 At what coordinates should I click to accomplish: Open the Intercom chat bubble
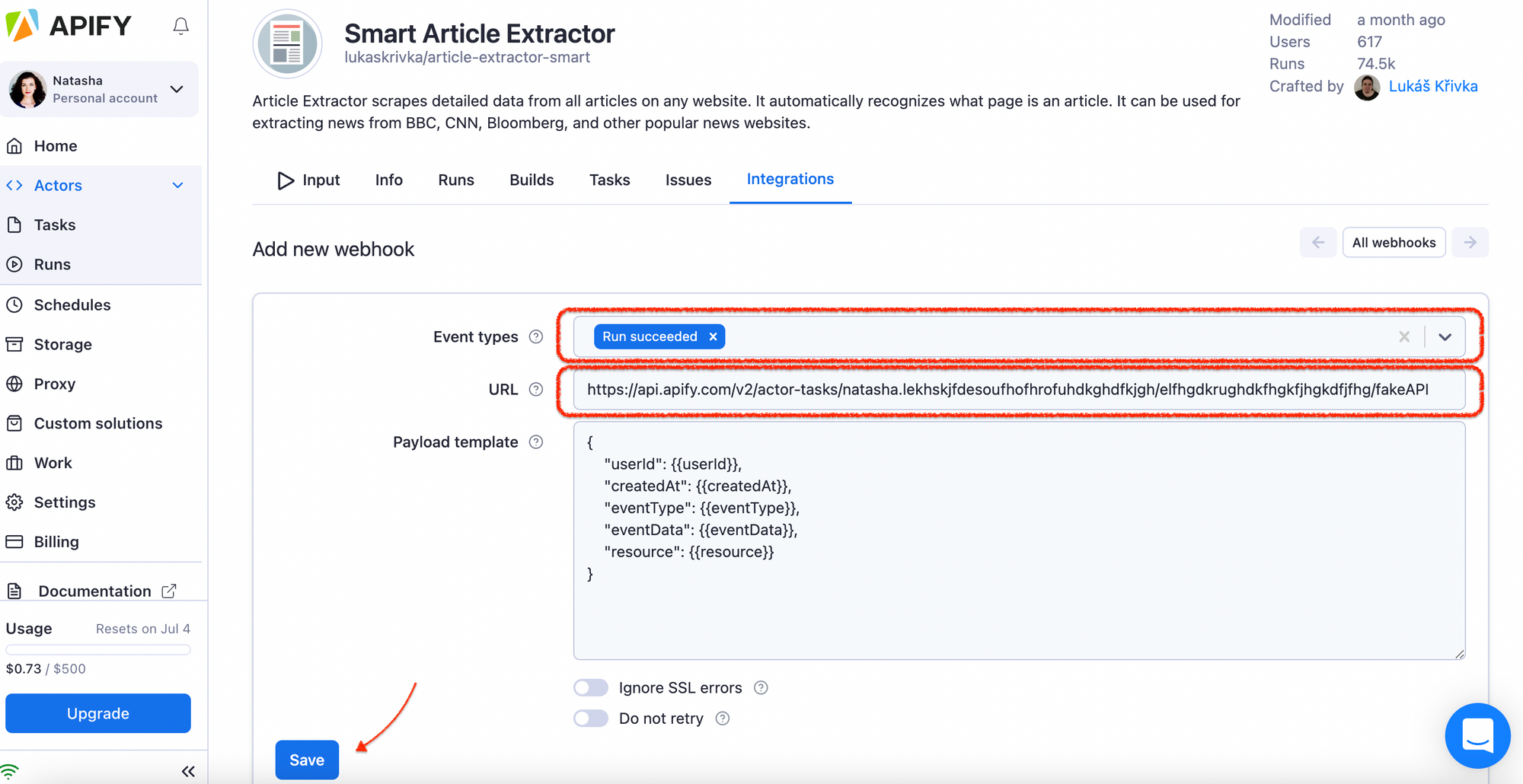click(x=1477, y=735)
